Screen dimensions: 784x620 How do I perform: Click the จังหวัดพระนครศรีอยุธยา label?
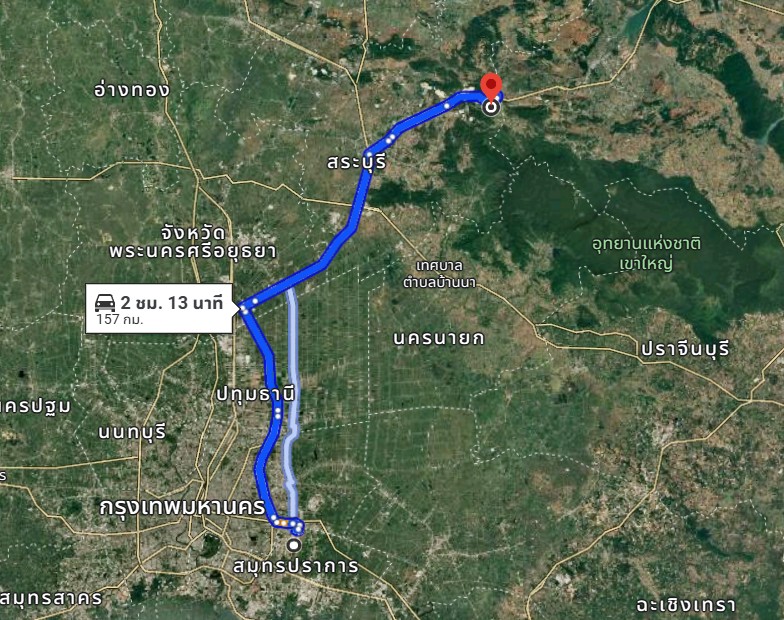pyautogui.click(x=192, y=242)
